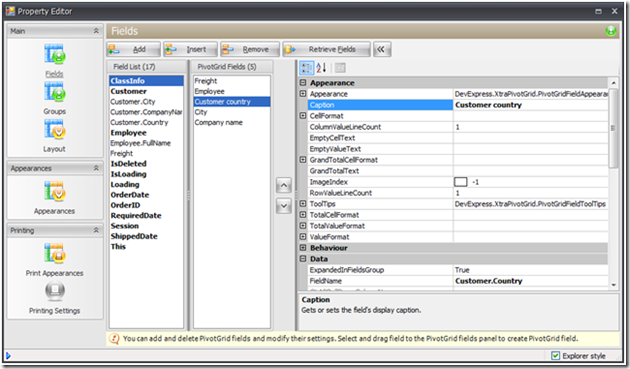Image resolution: width=630 pixels, height=369 pixels.
Task: Click the blue arrow in status bar
Action: point(8,355)
